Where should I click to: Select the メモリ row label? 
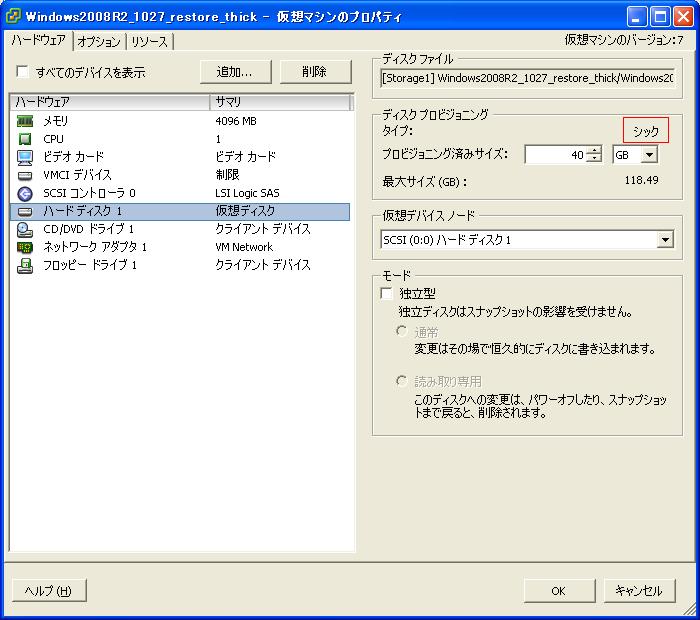56,121
